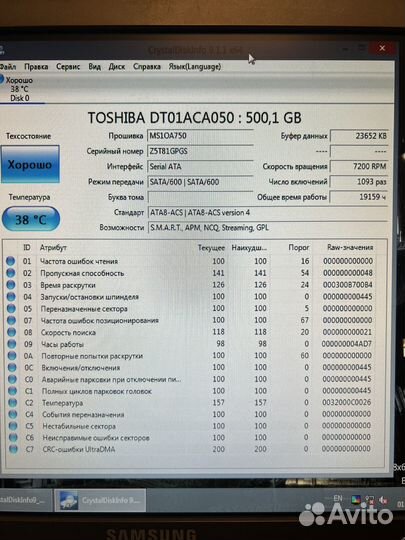Open the Язык(Language) menu
The width and height of the screenshot is (405, 540).
coord(195,66)
